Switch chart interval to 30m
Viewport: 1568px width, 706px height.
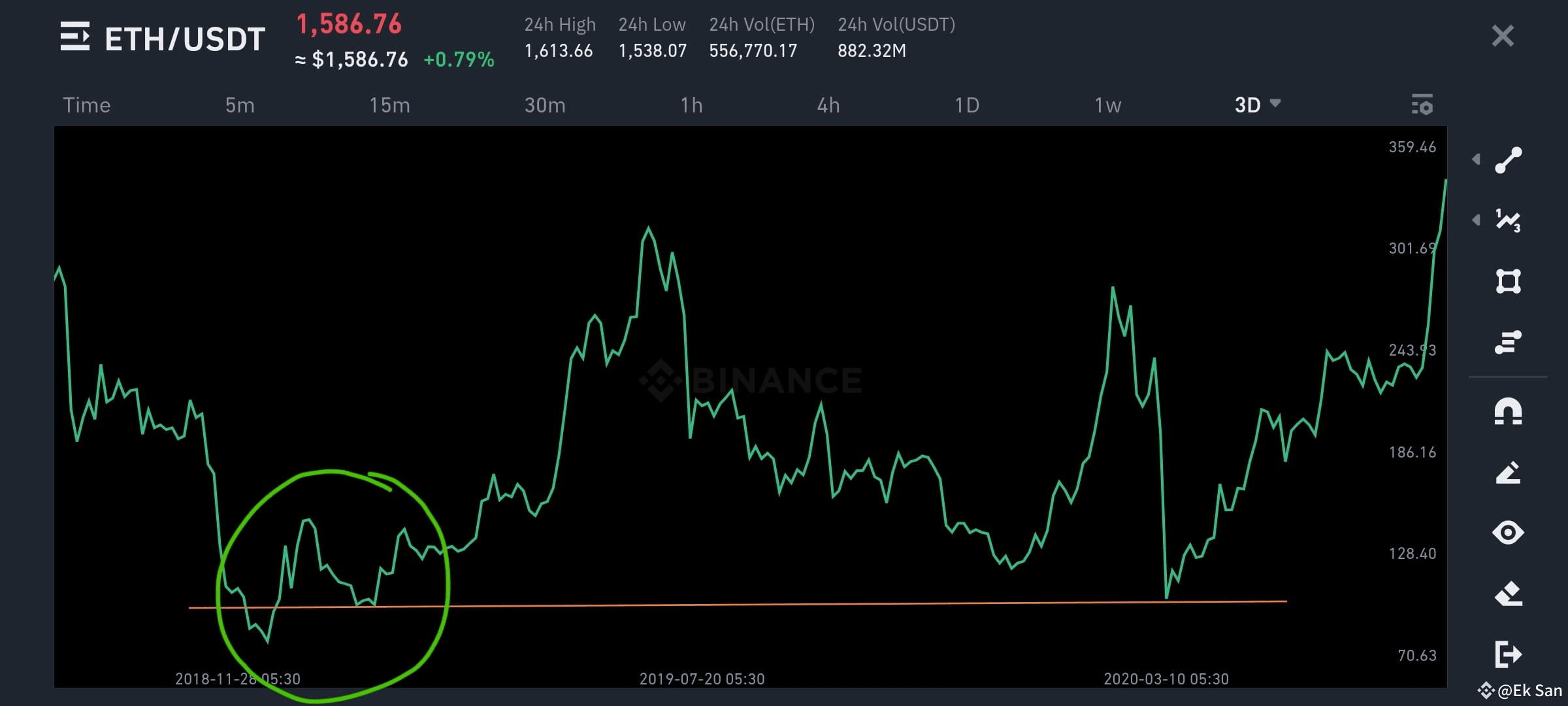click(x=545, y=105)
